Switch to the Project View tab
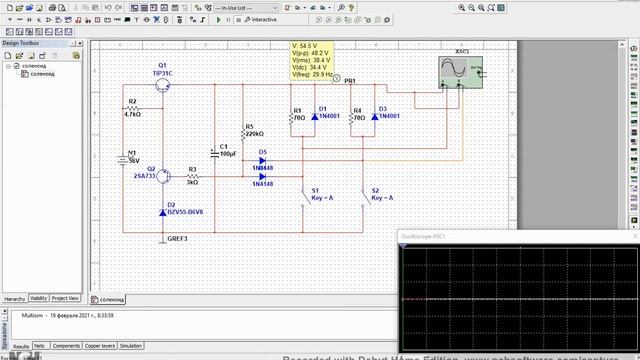This screenshot has height=360, width=640. click(x=65, y=298)
